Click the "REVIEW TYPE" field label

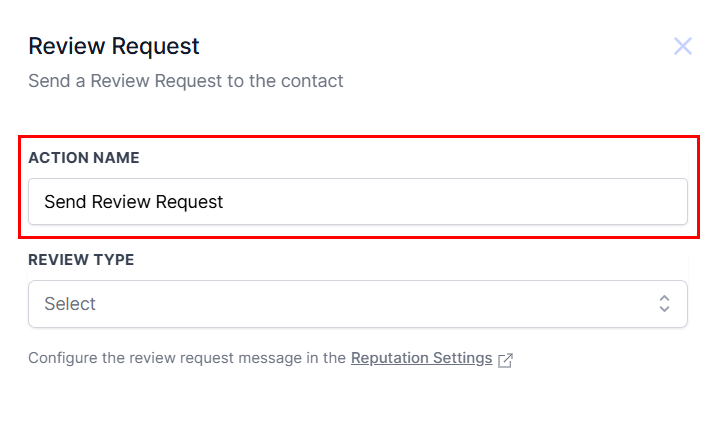coord(81,260)
